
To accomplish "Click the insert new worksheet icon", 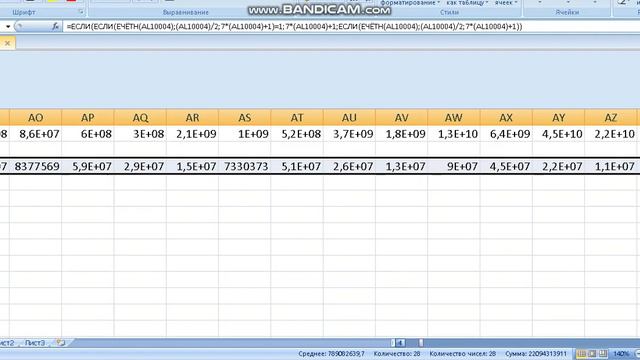I will (x=61, y=343).
